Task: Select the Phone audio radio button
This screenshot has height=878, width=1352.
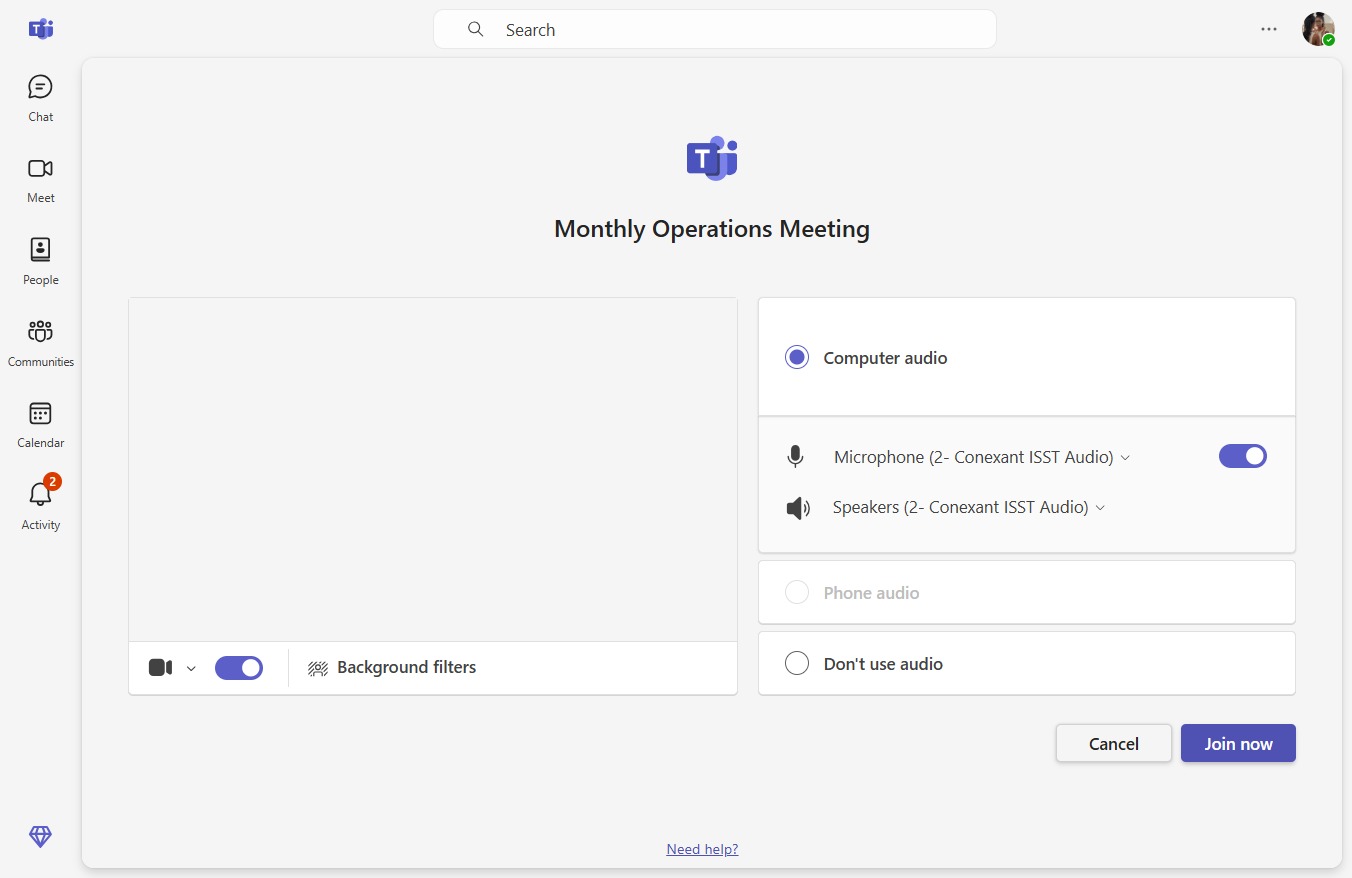Action: (x=797, y=593)
